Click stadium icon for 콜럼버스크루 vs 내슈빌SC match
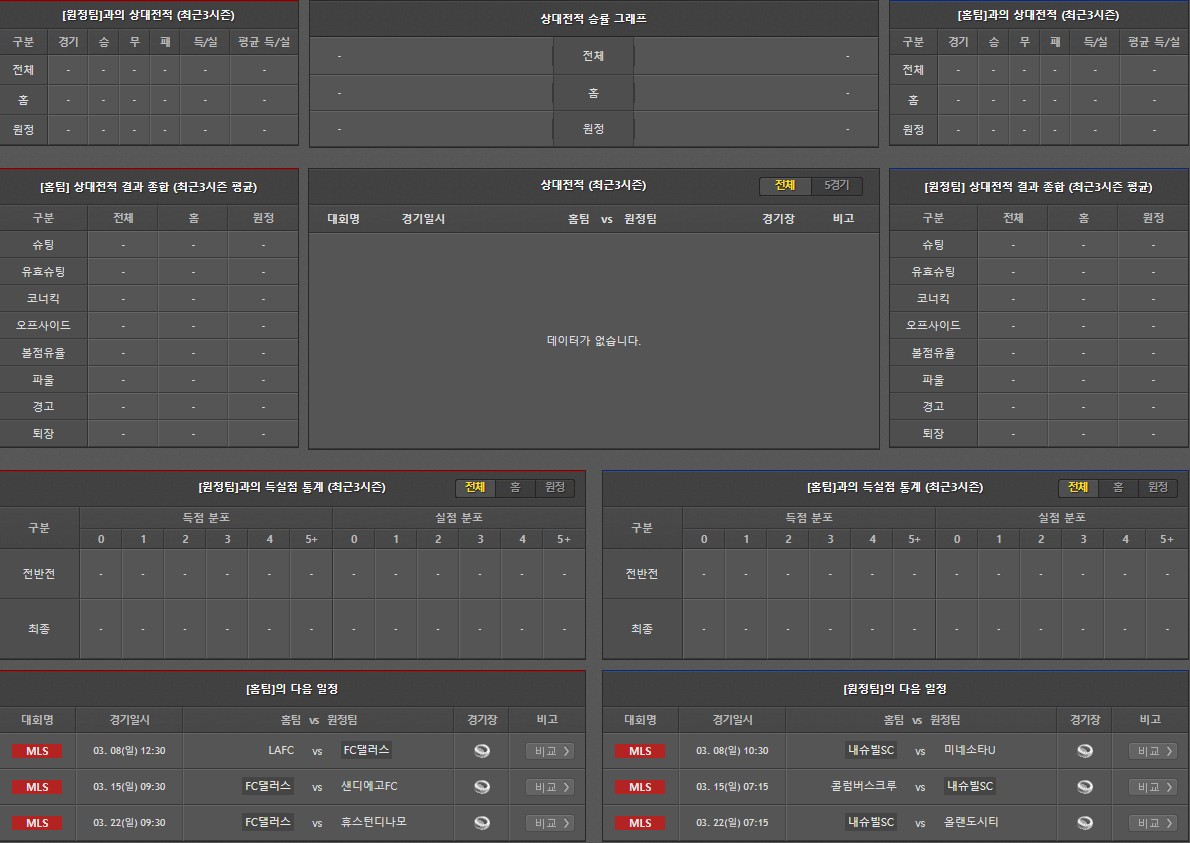Viewport: 1190px width, 843px height. tap(1085, 787)
